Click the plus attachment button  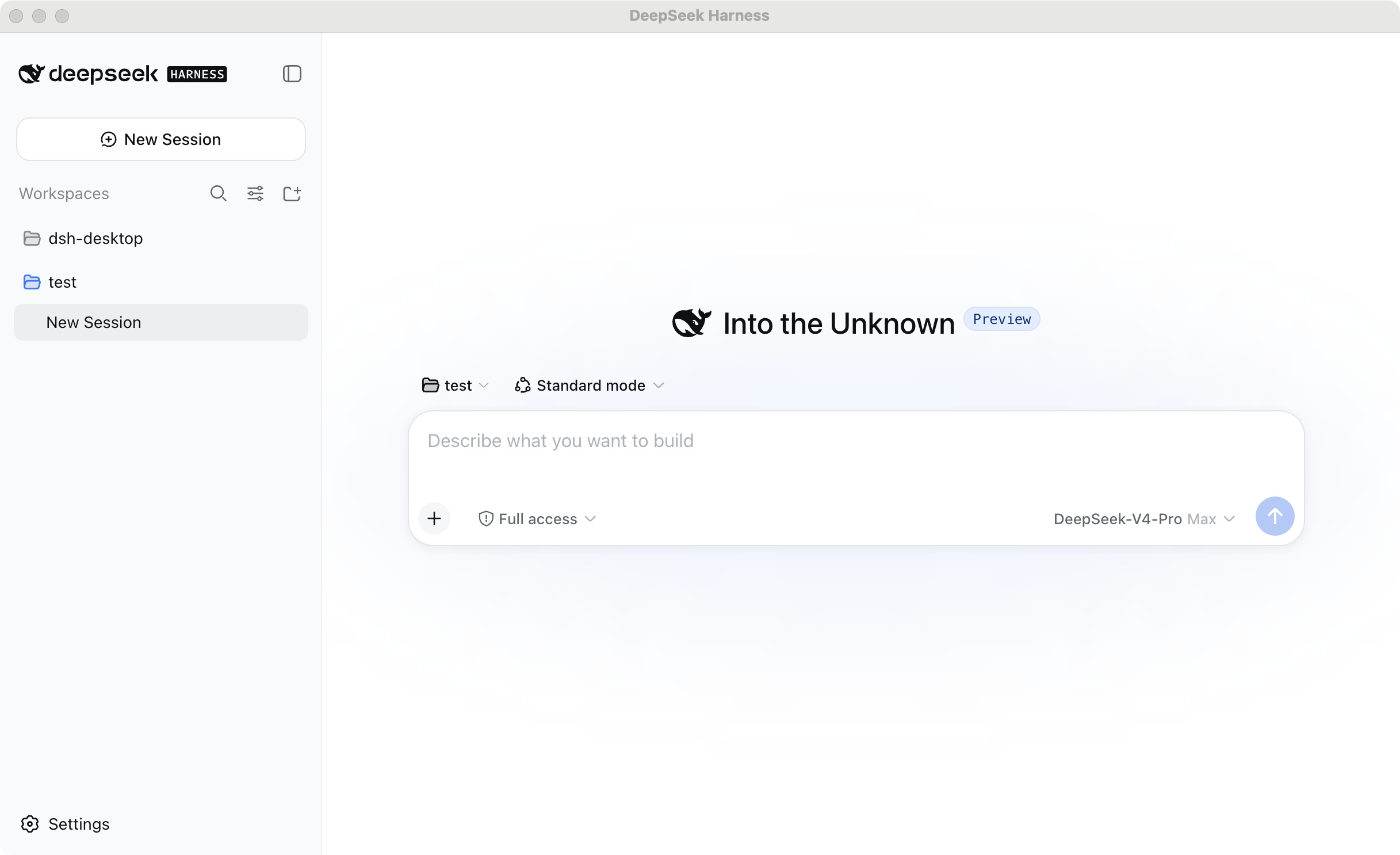434,518
